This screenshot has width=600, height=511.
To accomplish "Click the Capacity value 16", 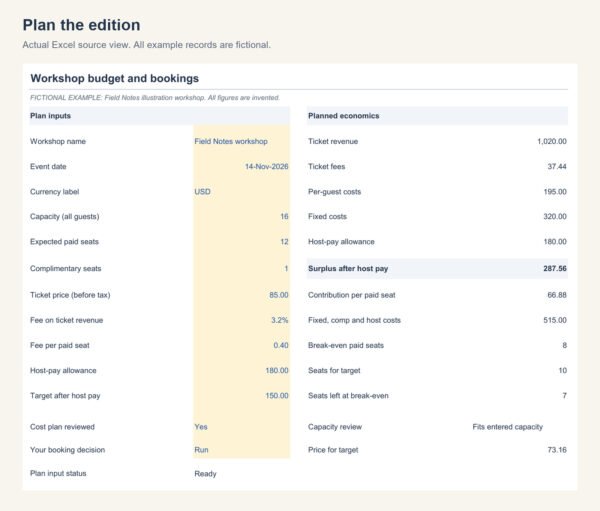I will (284, 217).
